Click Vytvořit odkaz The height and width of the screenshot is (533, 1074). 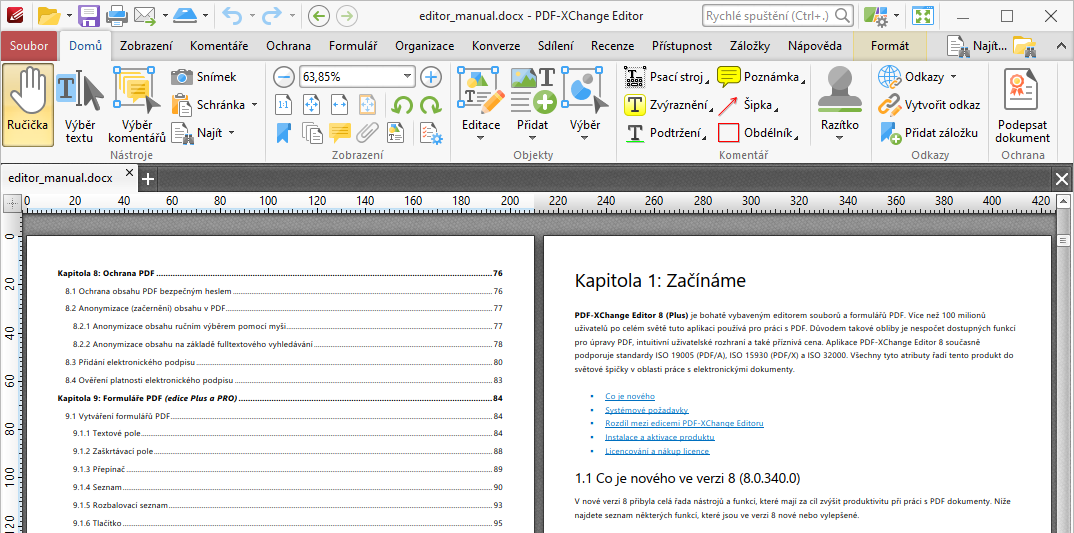[x=929, y=105]
